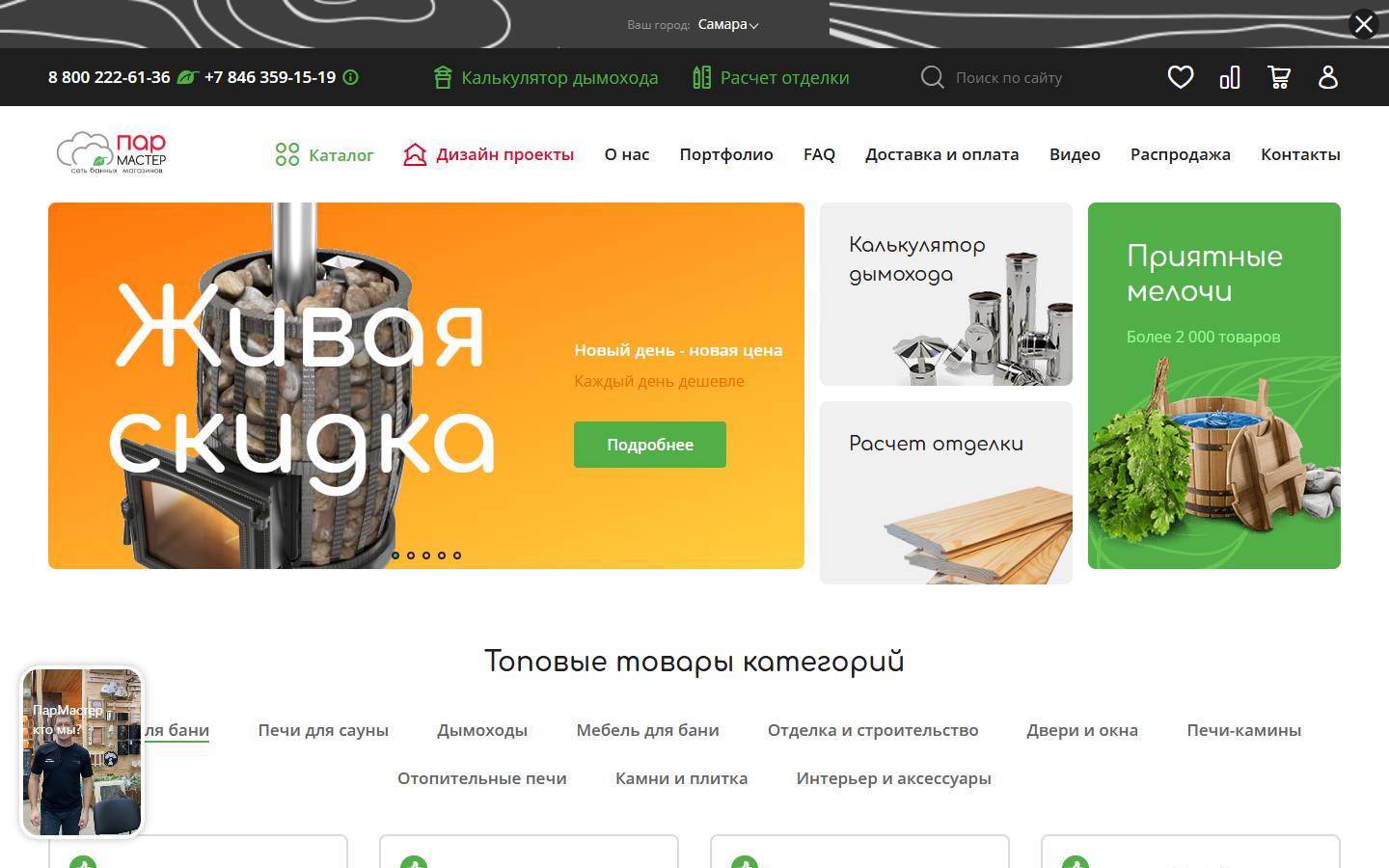Click the chimney calculator icon in top bar

pyautogui.click(x=443, y=77)
